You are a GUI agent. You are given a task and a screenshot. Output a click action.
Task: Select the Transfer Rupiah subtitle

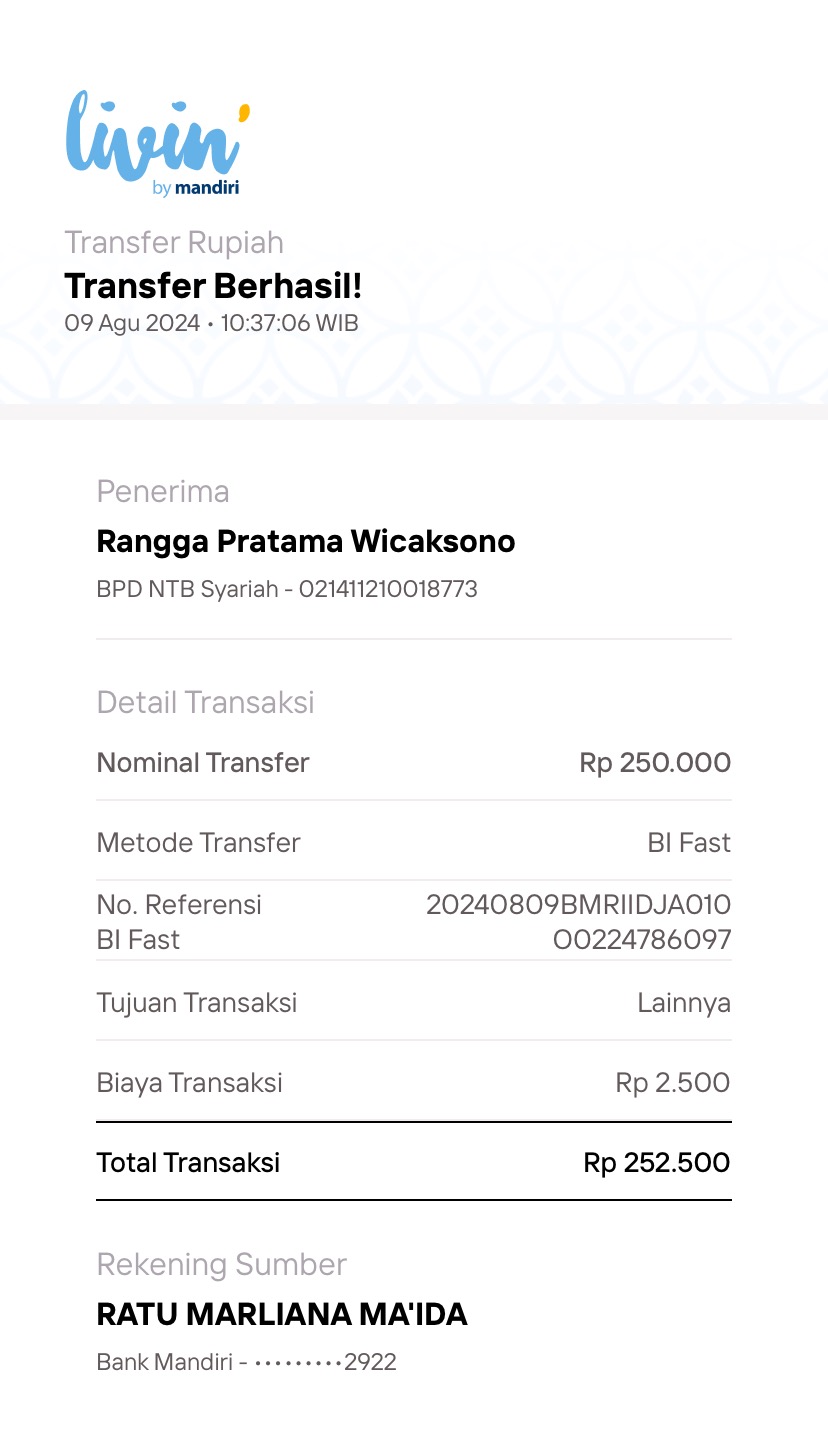[x=174, y=242]
